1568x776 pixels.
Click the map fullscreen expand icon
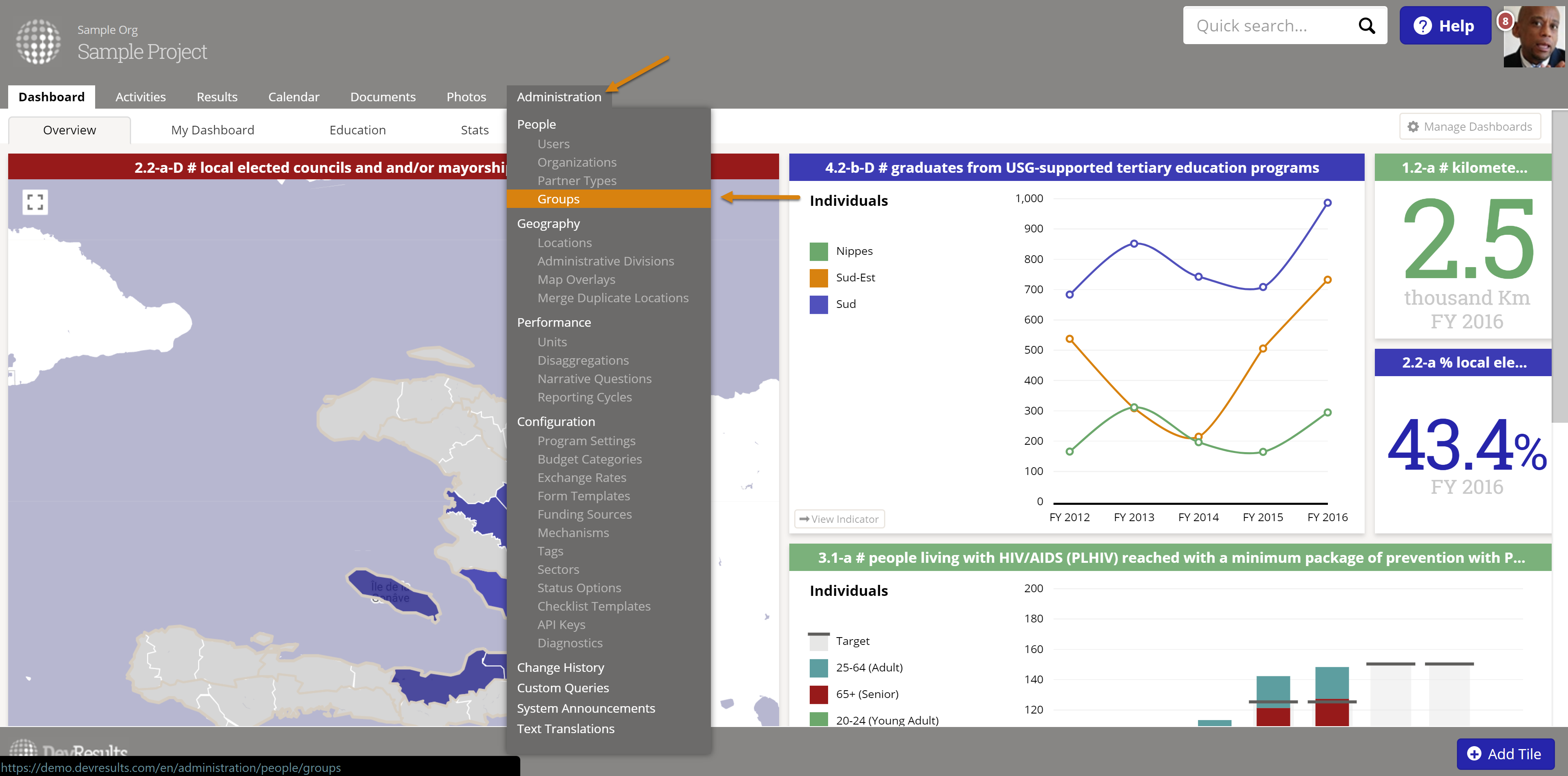pyautogui.click(x=35, y=202)
